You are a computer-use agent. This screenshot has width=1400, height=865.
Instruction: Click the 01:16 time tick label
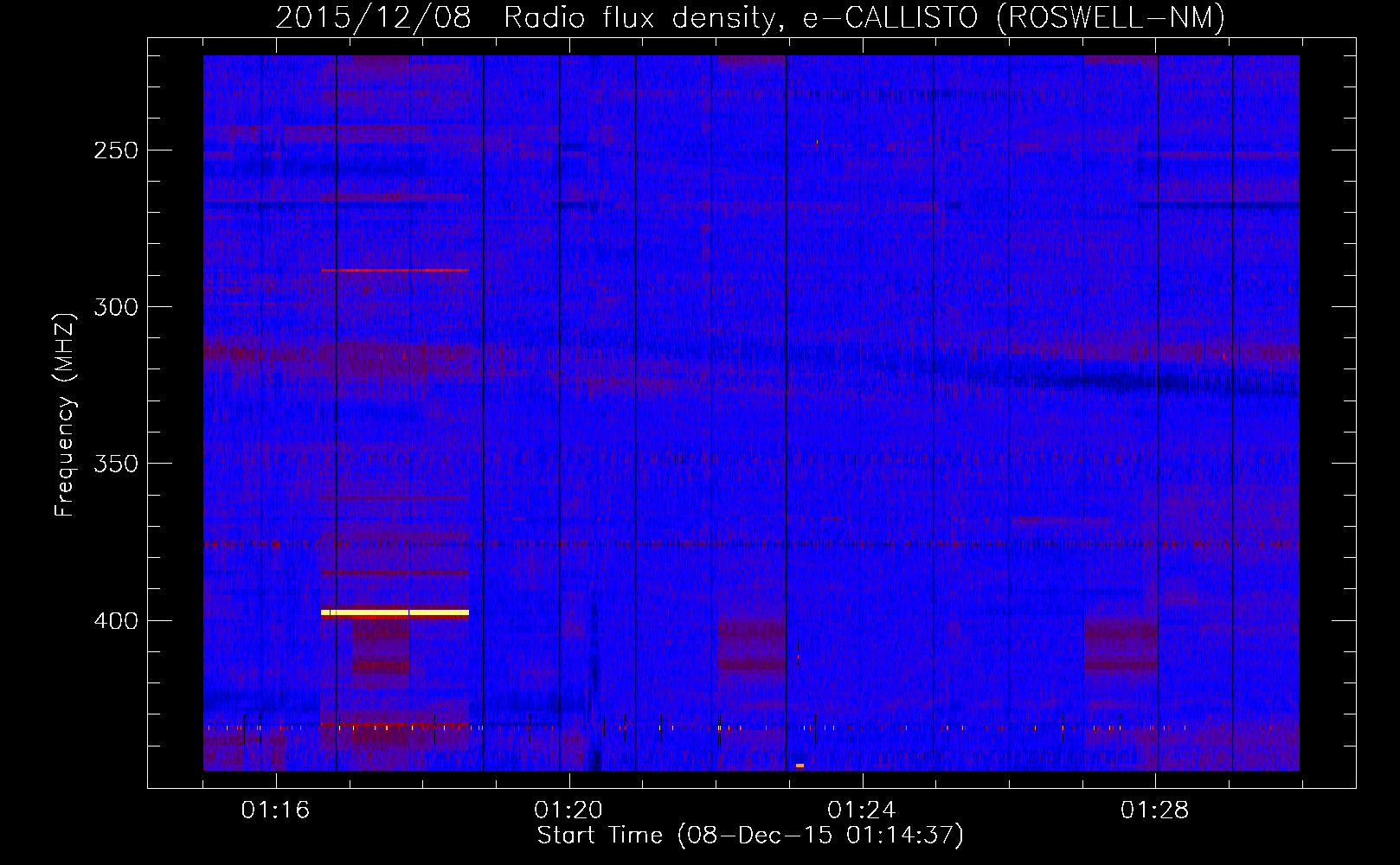pyautogui.click(x=275, y=811)
